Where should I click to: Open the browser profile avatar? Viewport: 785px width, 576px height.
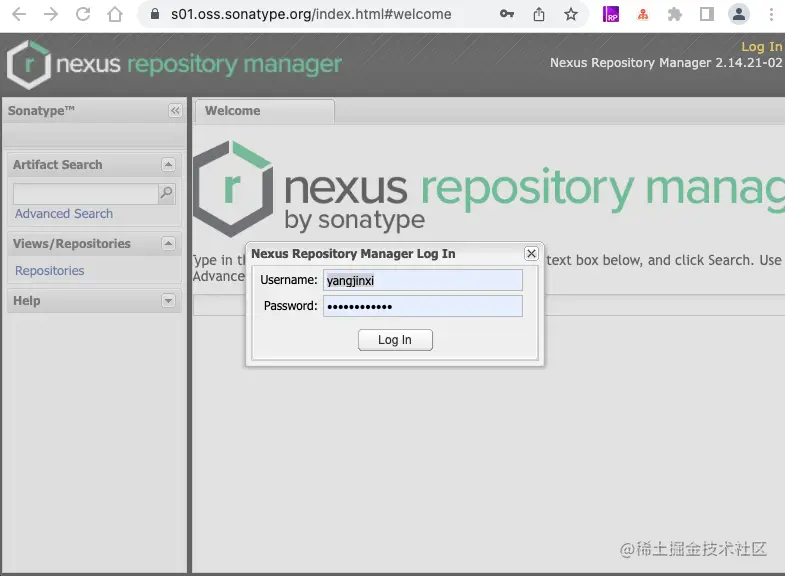click(738, 14)
